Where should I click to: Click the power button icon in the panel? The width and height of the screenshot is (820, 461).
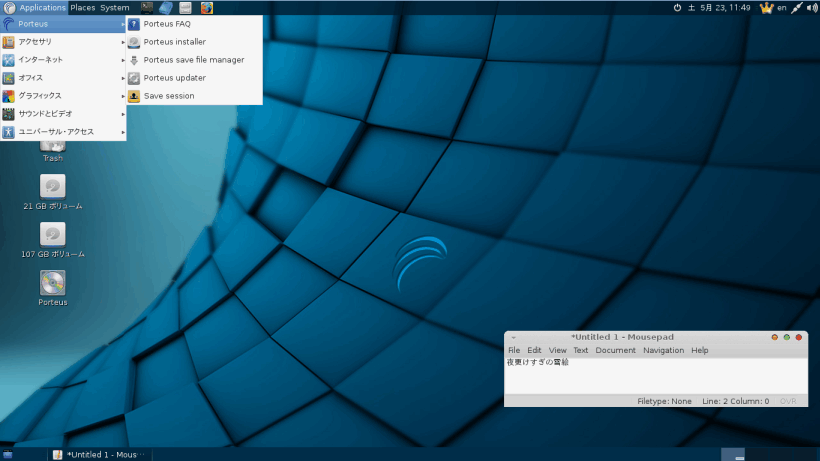(x=677, y=7)
